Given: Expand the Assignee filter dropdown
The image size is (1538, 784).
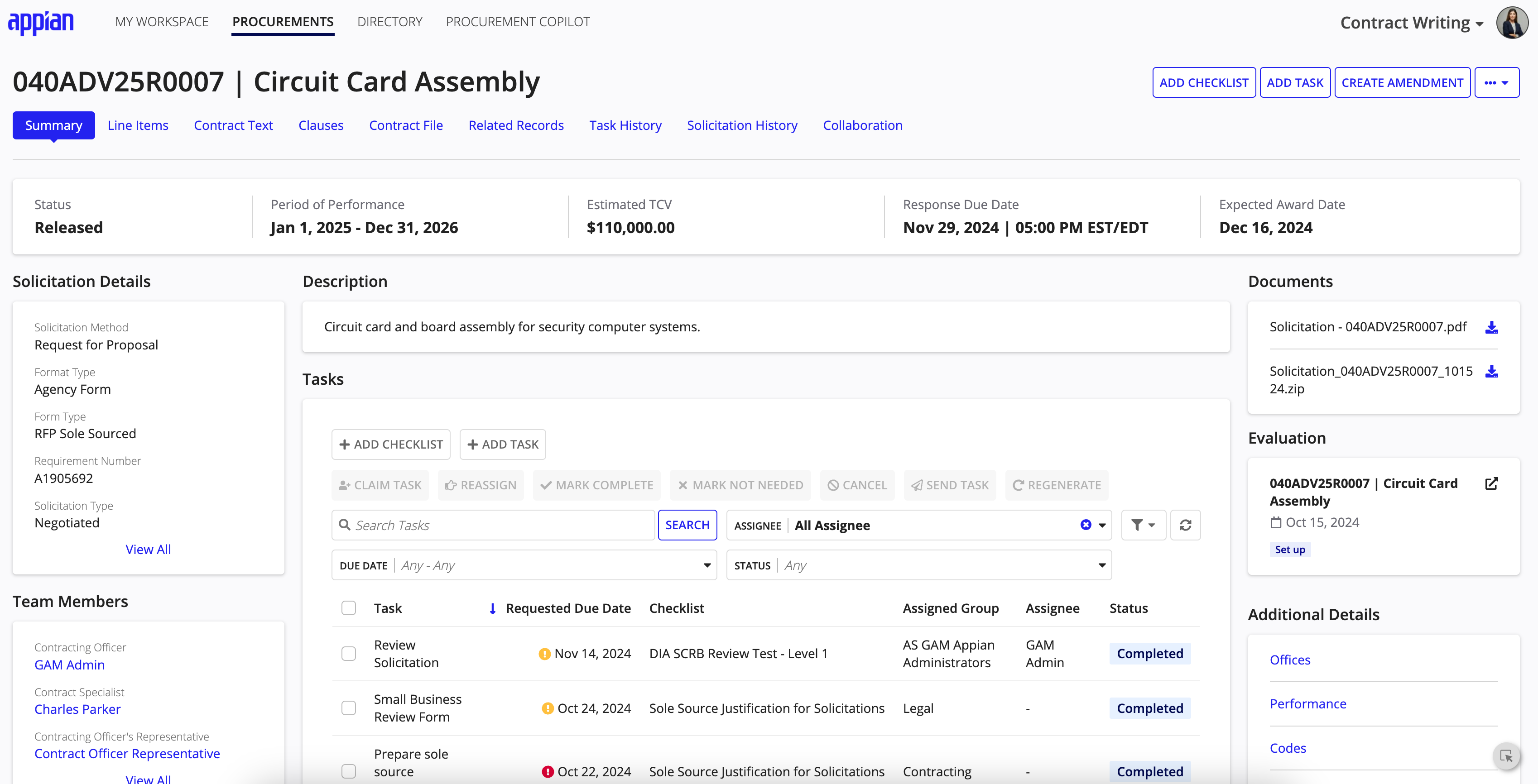Looking at the screenshot, I should click(x=1101, y=525).
